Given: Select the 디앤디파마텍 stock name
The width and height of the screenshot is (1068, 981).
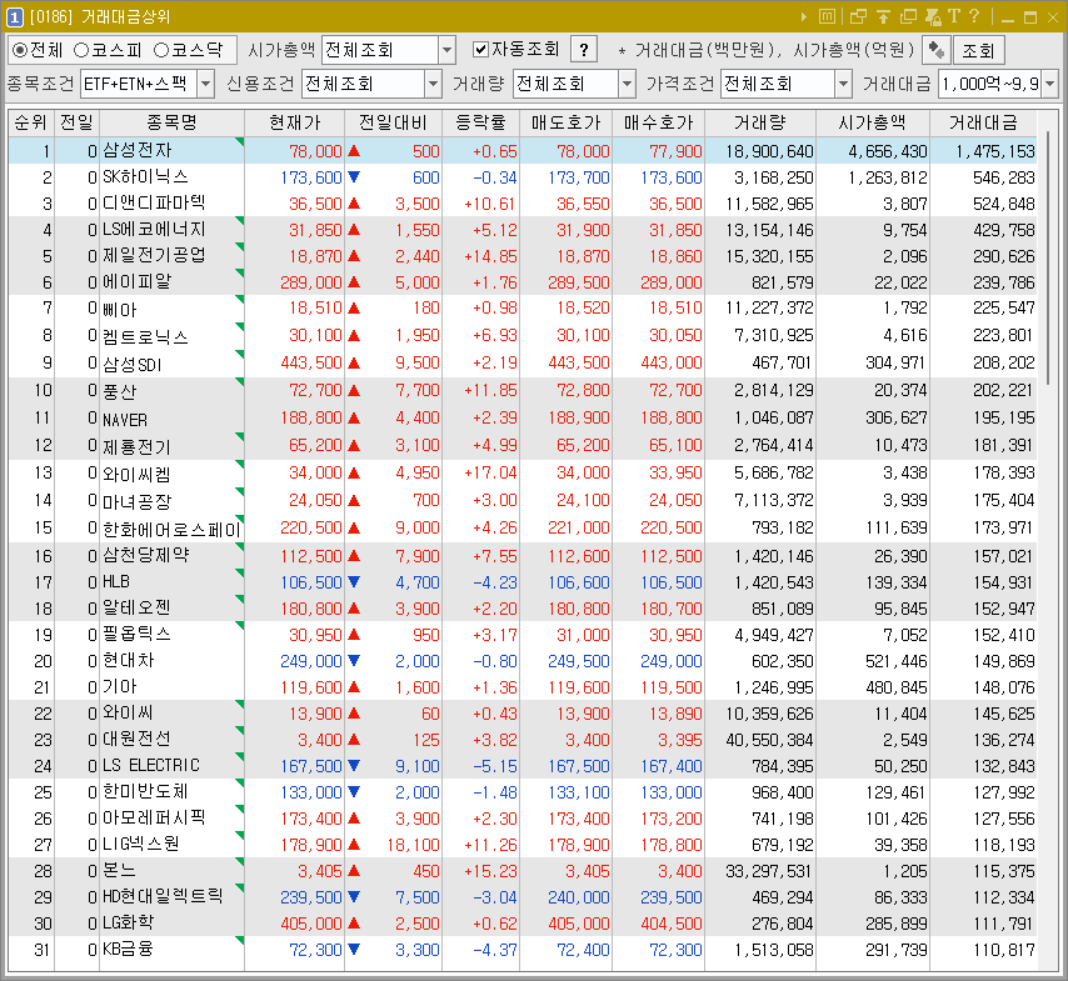Looking at the screenshot, I should 153,203.
